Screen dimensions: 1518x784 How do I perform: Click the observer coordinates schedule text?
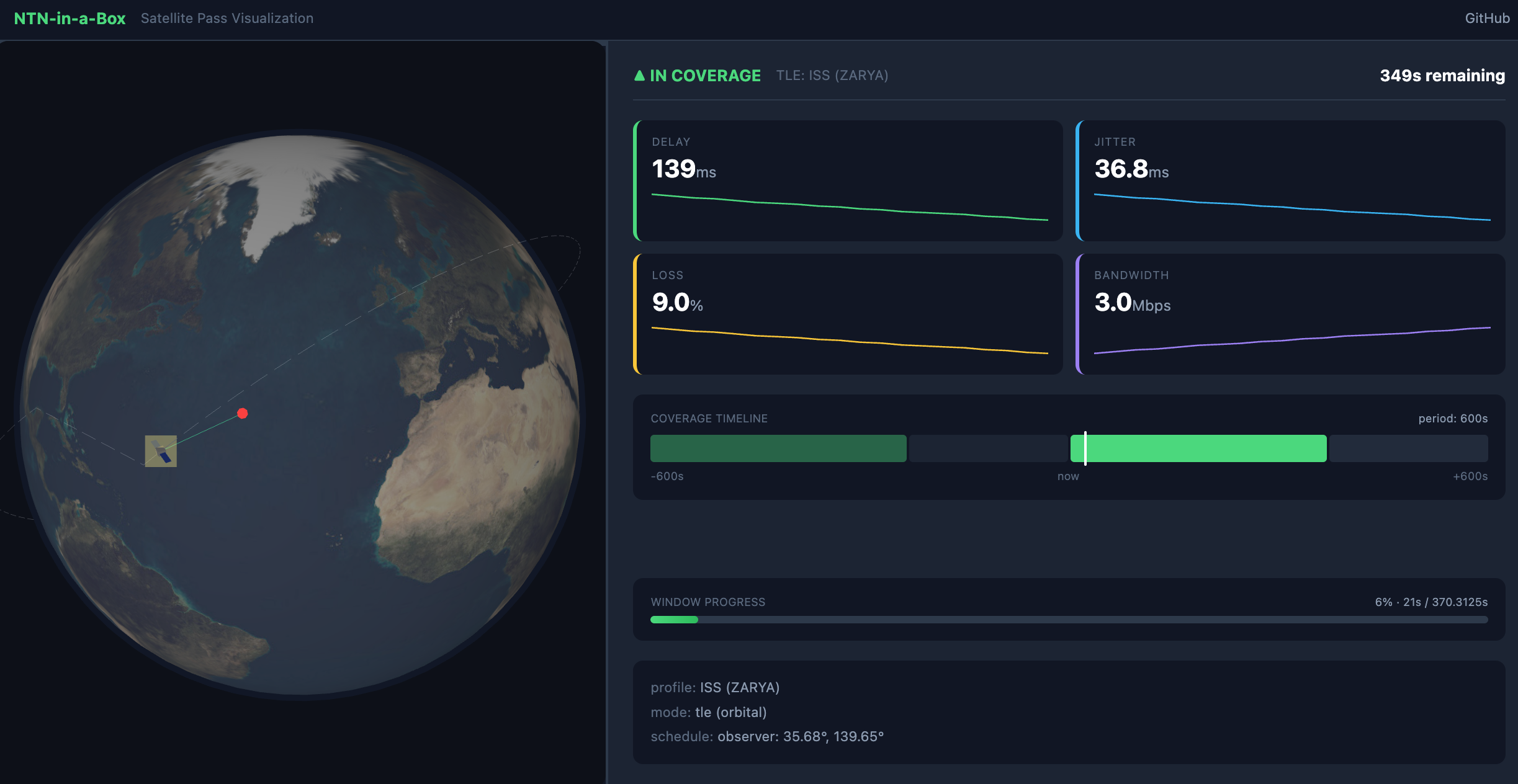pos(801,736)
